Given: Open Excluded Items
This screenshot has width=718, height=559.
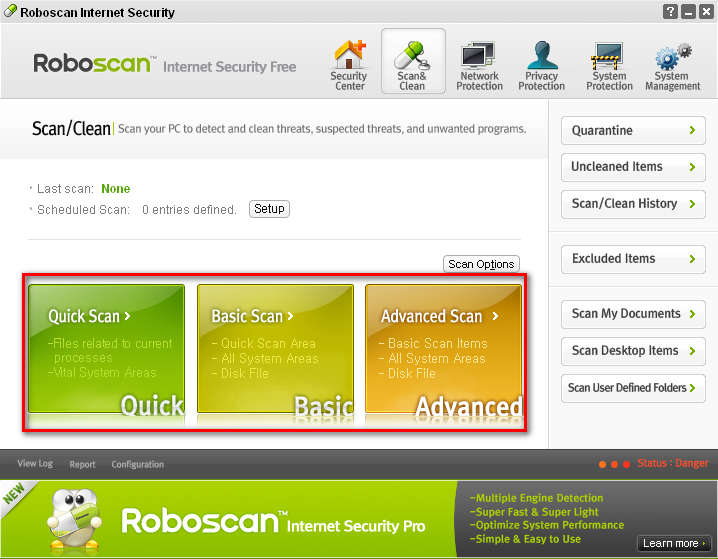Looking at the screenshot, I should 633,259.
